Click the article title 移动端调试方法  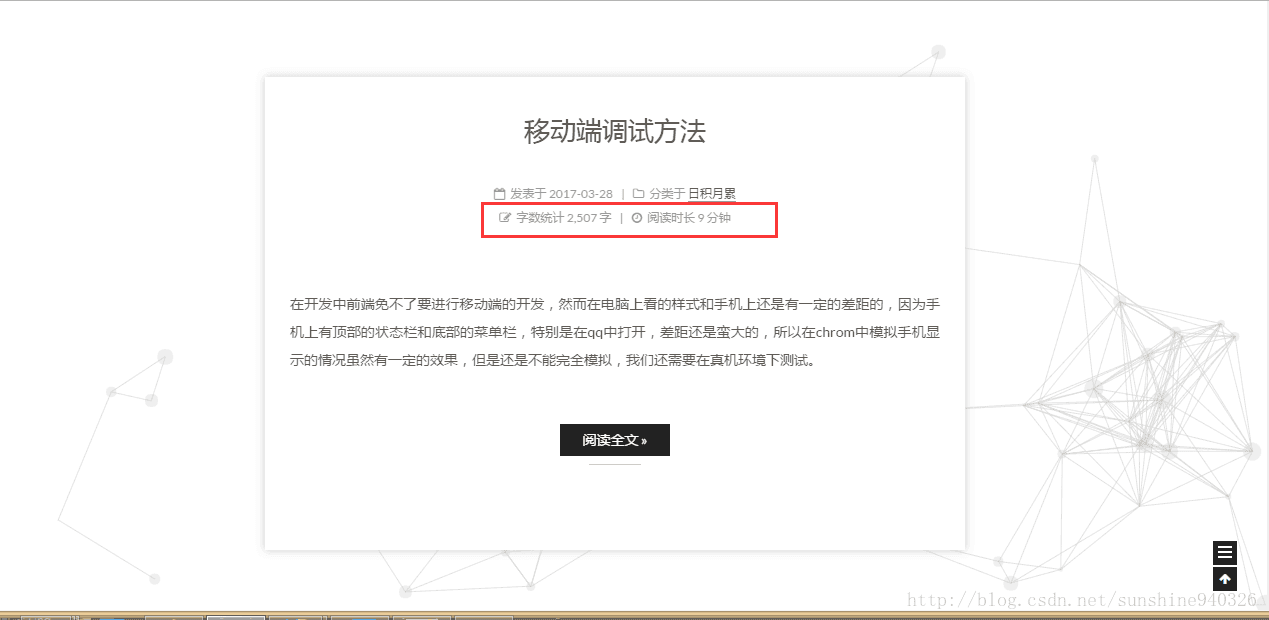tap(613, 132)
